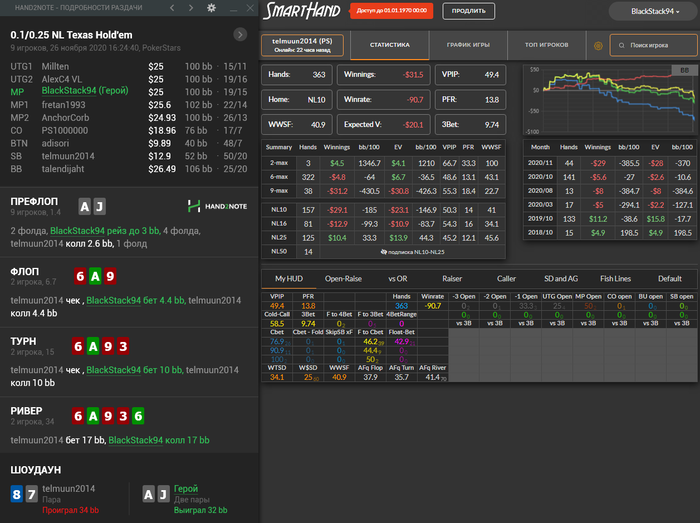This screenshot has width=700, height=523.
Task: Open the vs OR tab
Action: point(398,279)
